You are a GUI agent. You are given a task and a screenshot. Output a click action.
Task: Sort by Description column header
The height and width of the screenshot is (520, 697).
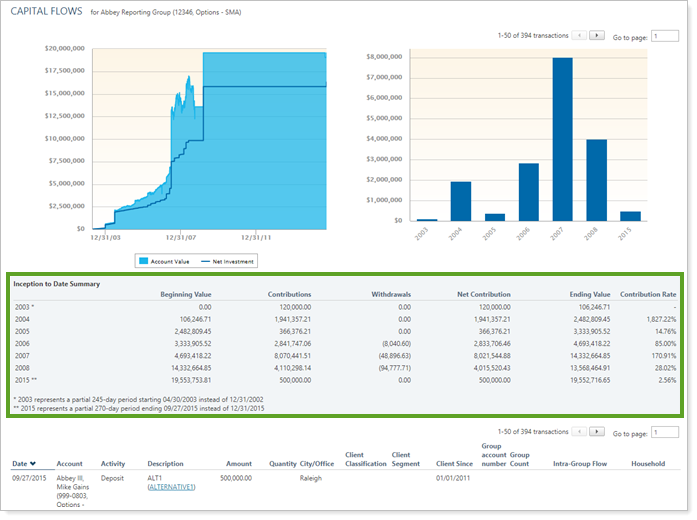(x=166, y=464)
